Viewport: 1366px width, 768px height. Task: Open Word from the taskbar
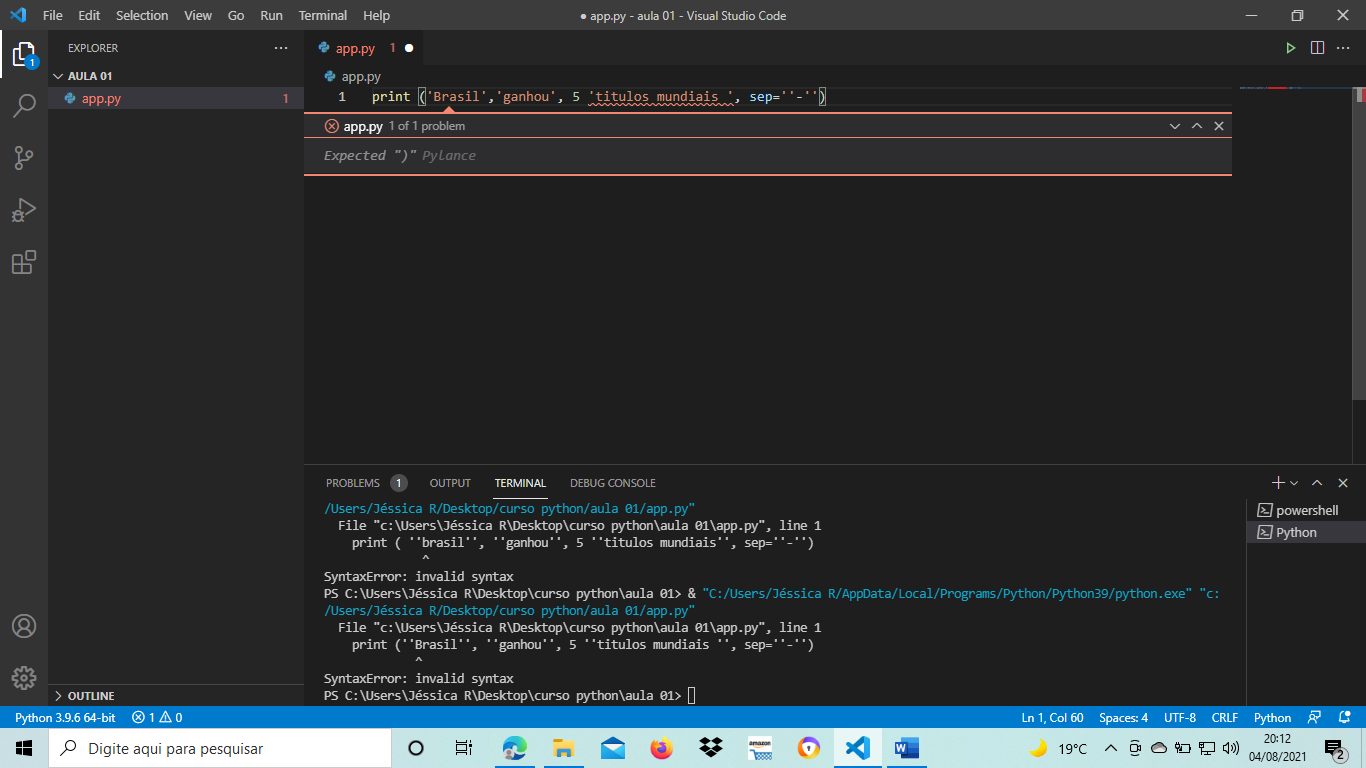tap(906, 748)
